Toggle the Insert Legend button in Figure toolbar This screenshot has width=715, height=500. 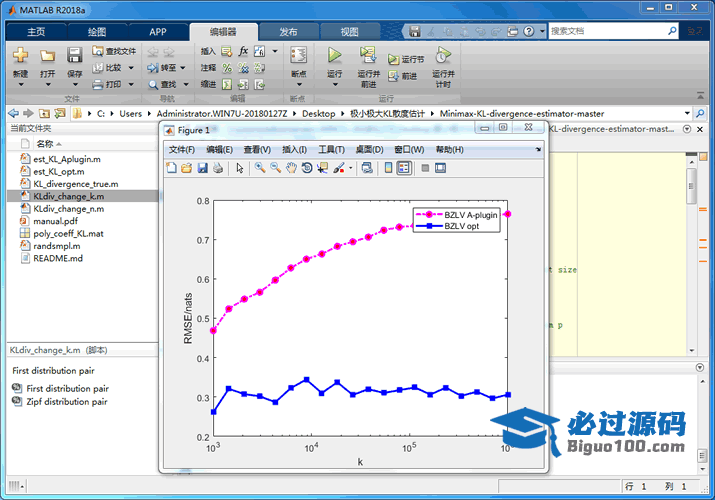coord(403,168)
